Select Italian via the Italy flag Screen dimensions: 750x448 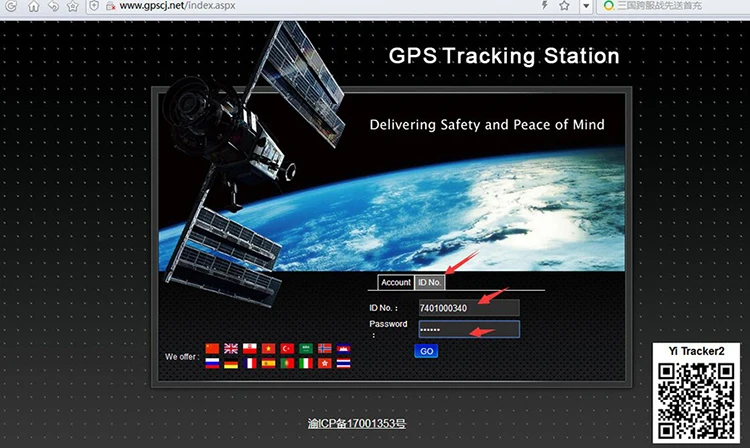[306, 363]
